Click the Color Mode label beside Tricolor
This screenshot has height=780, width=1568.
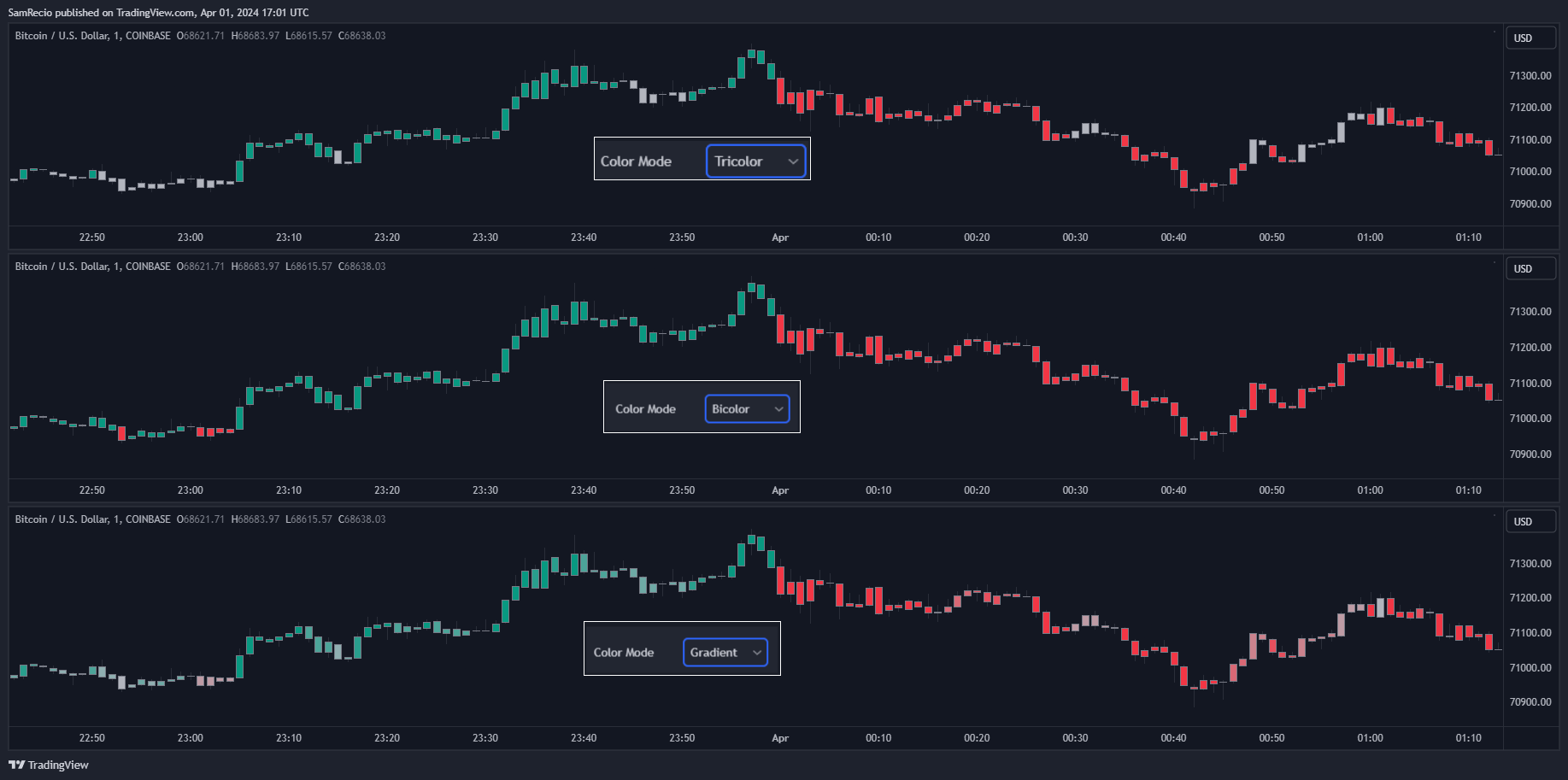(636, 161)
